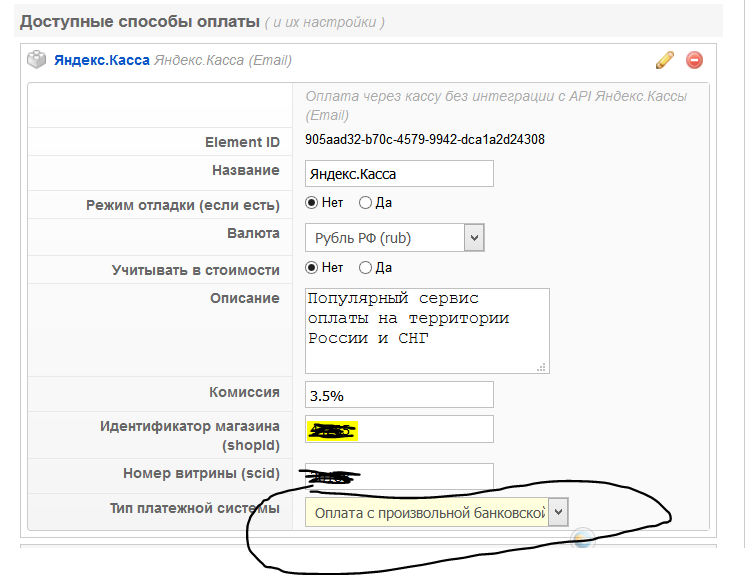Select 'Да' for Режим отладки

click(x=365, y=203)
